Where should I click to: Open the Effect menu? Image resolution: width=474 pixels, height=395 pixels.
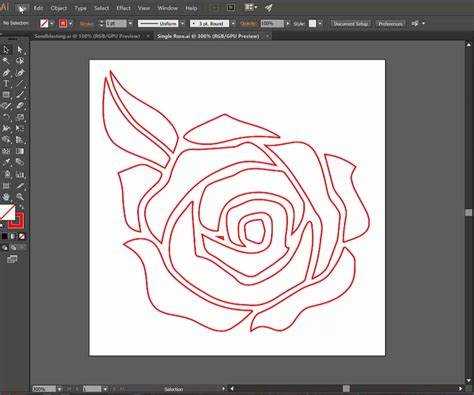click(123, 8)
